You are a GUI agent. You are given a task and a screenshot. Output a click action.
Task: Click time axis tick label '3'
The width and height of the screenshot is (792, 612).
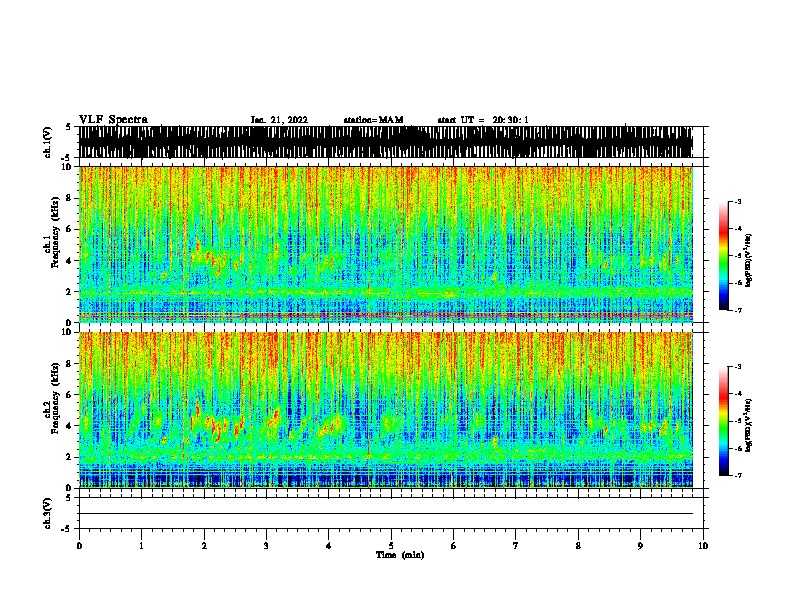click(266, 546)
